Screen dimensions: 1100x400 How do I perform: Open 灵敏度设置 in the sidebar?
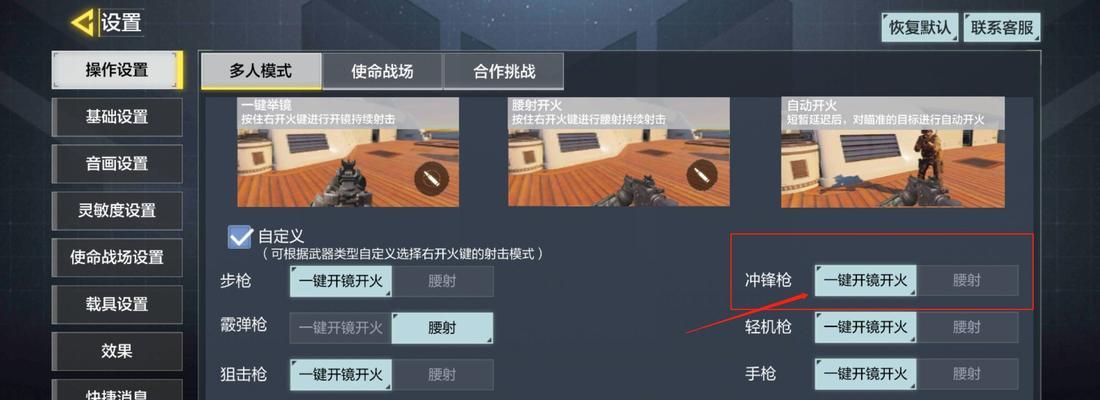pyautogui.click(x=116, y=211)
